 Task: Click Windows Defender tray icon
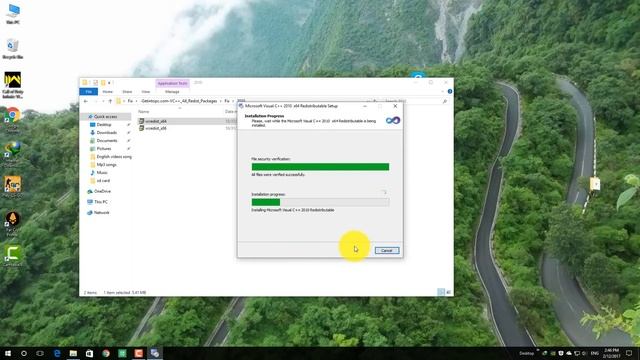click(x=561, y=353)
